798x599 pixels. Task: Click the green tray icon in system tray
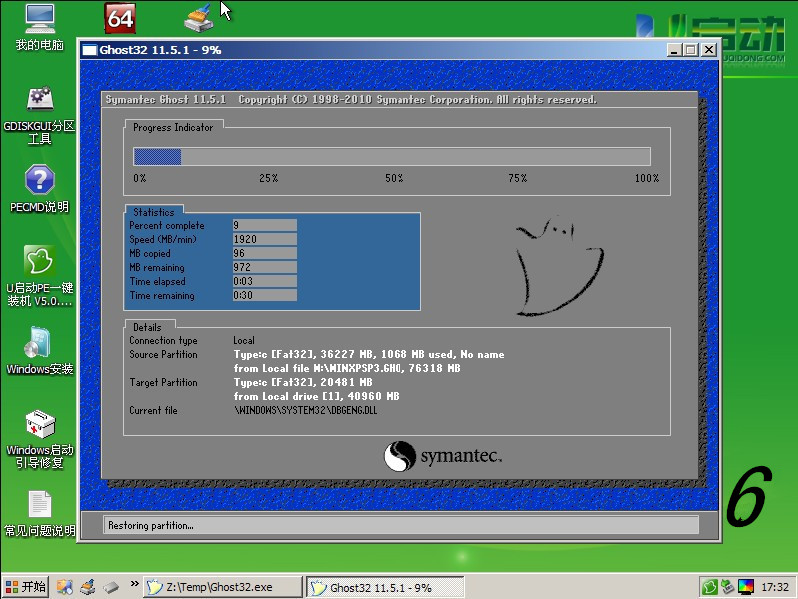[x=710, y=587]
